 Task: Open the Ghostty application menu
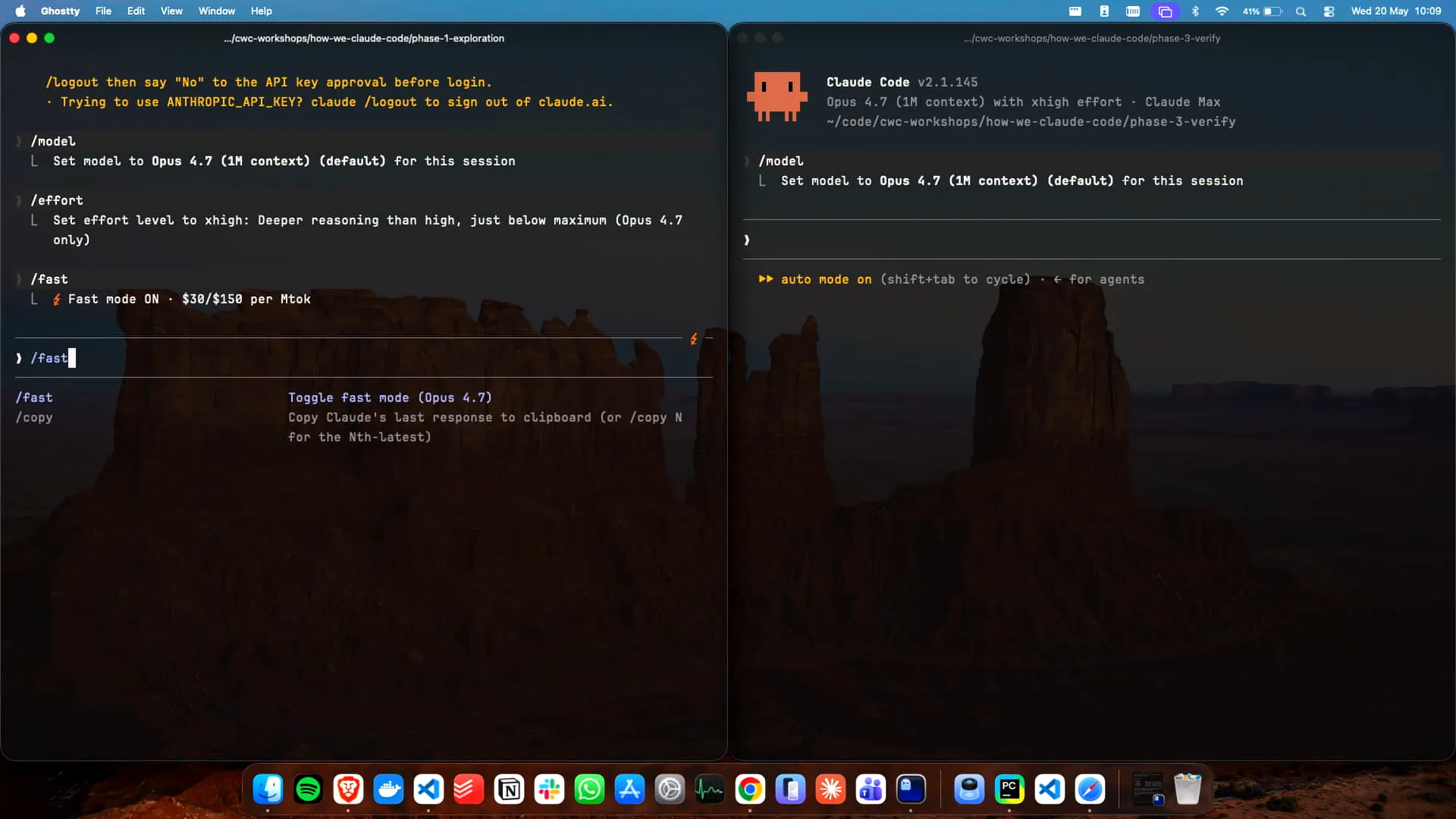[x=60, y=11]
